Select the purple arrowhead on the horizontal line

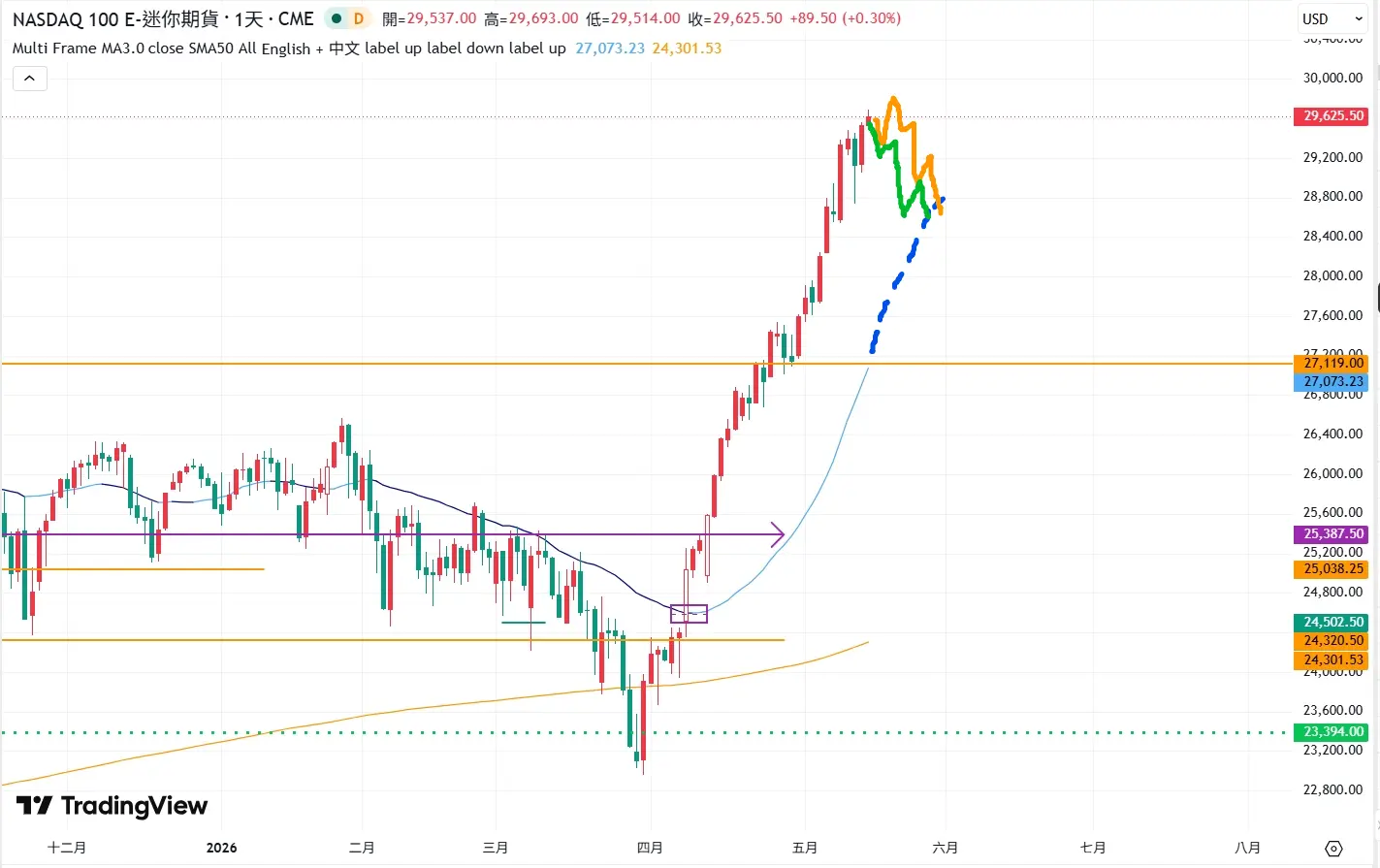pyautogui.click(x=778, y=534)
